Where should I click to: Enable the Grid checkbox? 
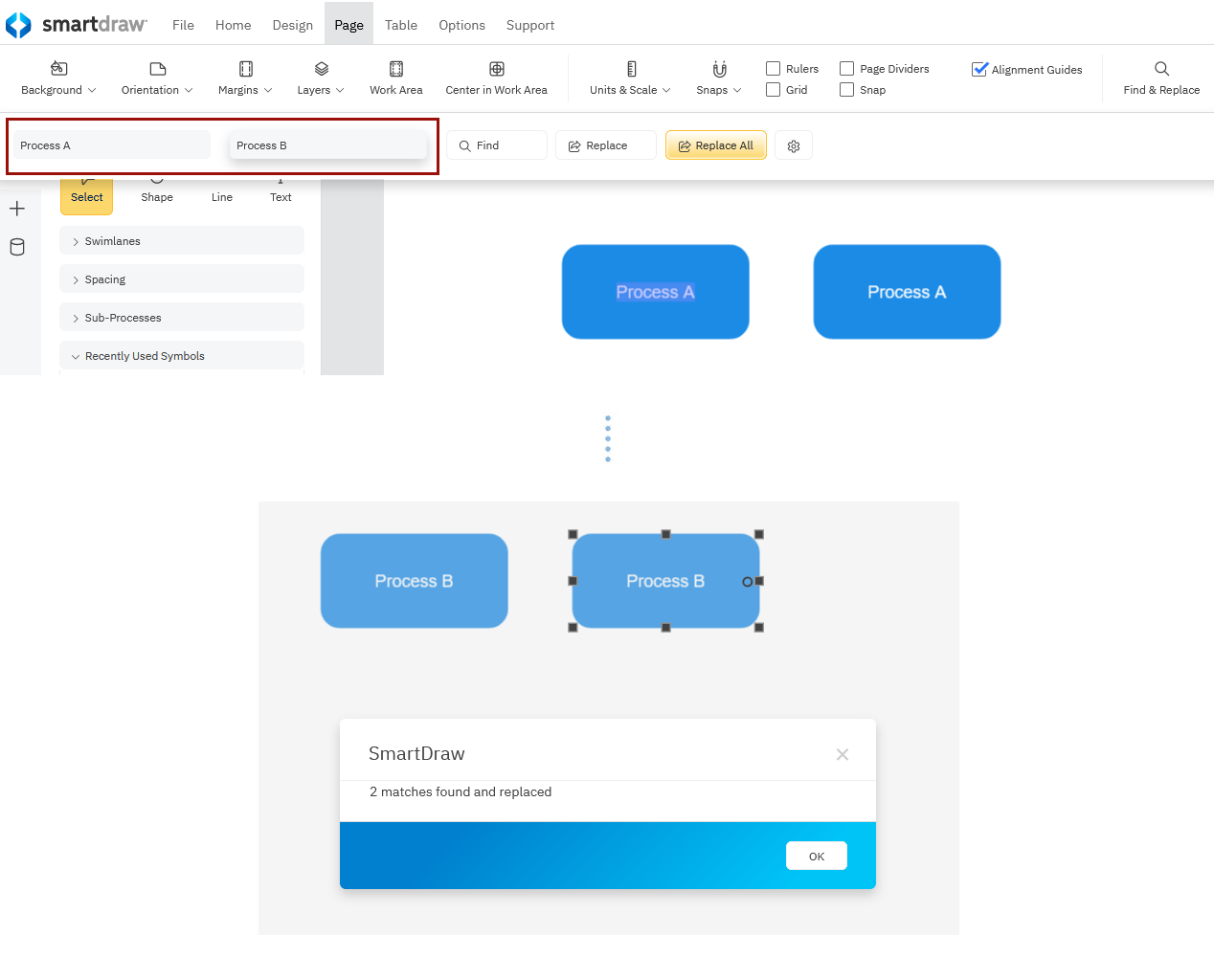coord(773,90)
